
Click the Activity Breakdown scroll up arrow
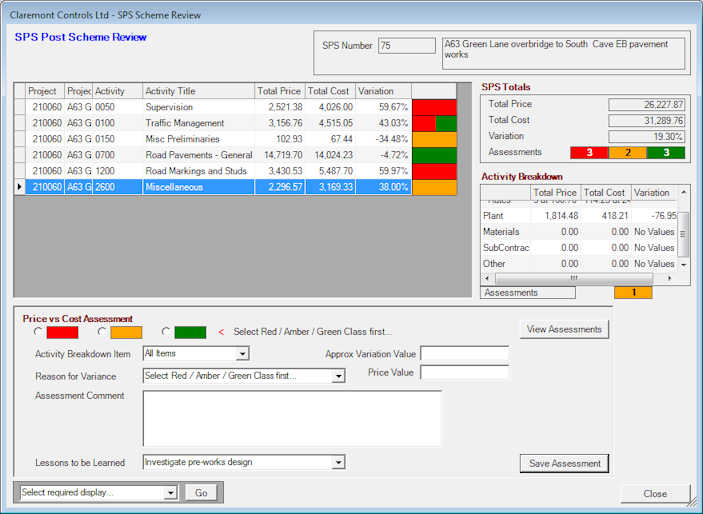pos(684,192)
